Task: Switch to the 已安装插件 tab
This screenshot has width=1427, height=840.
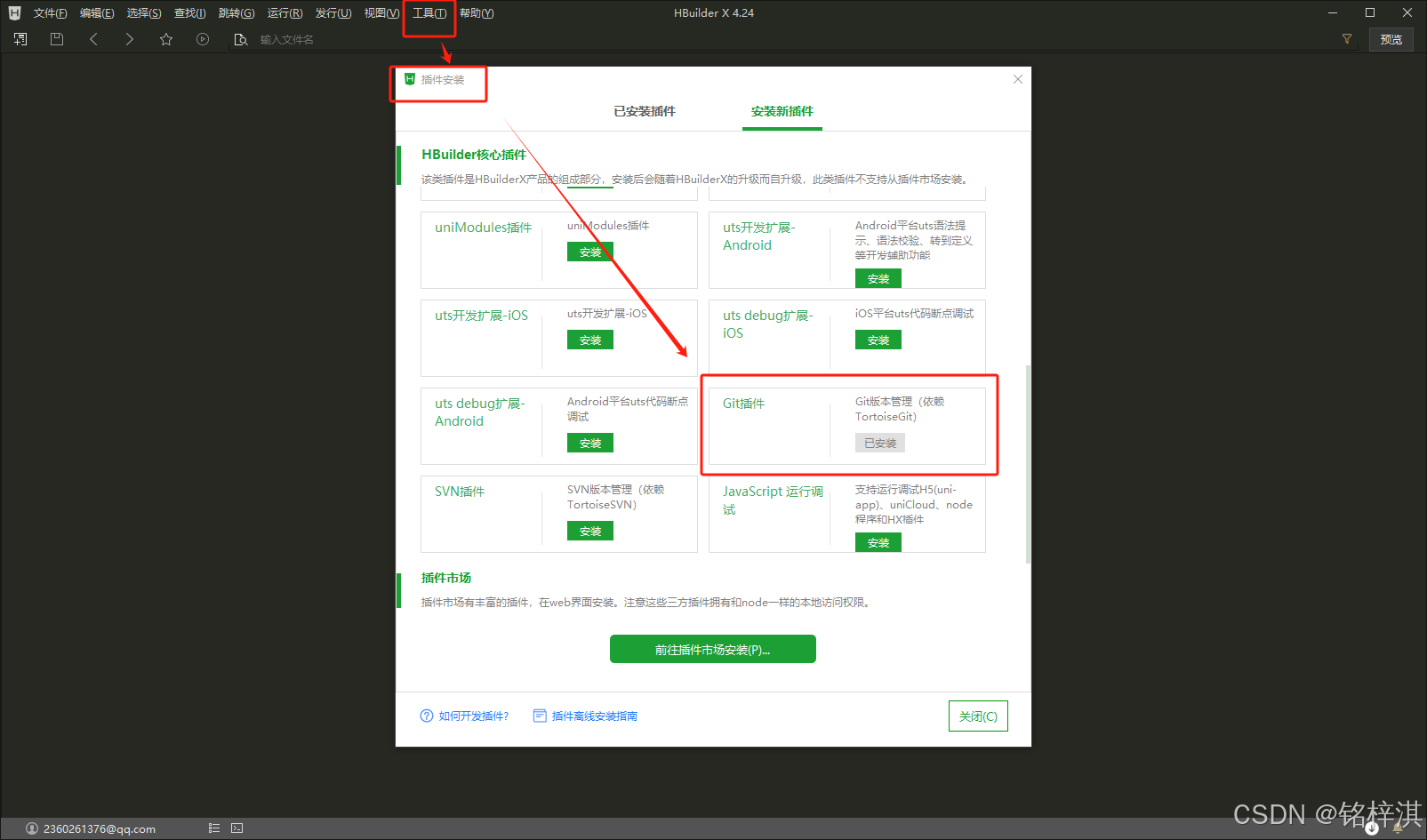Action: 645,111
